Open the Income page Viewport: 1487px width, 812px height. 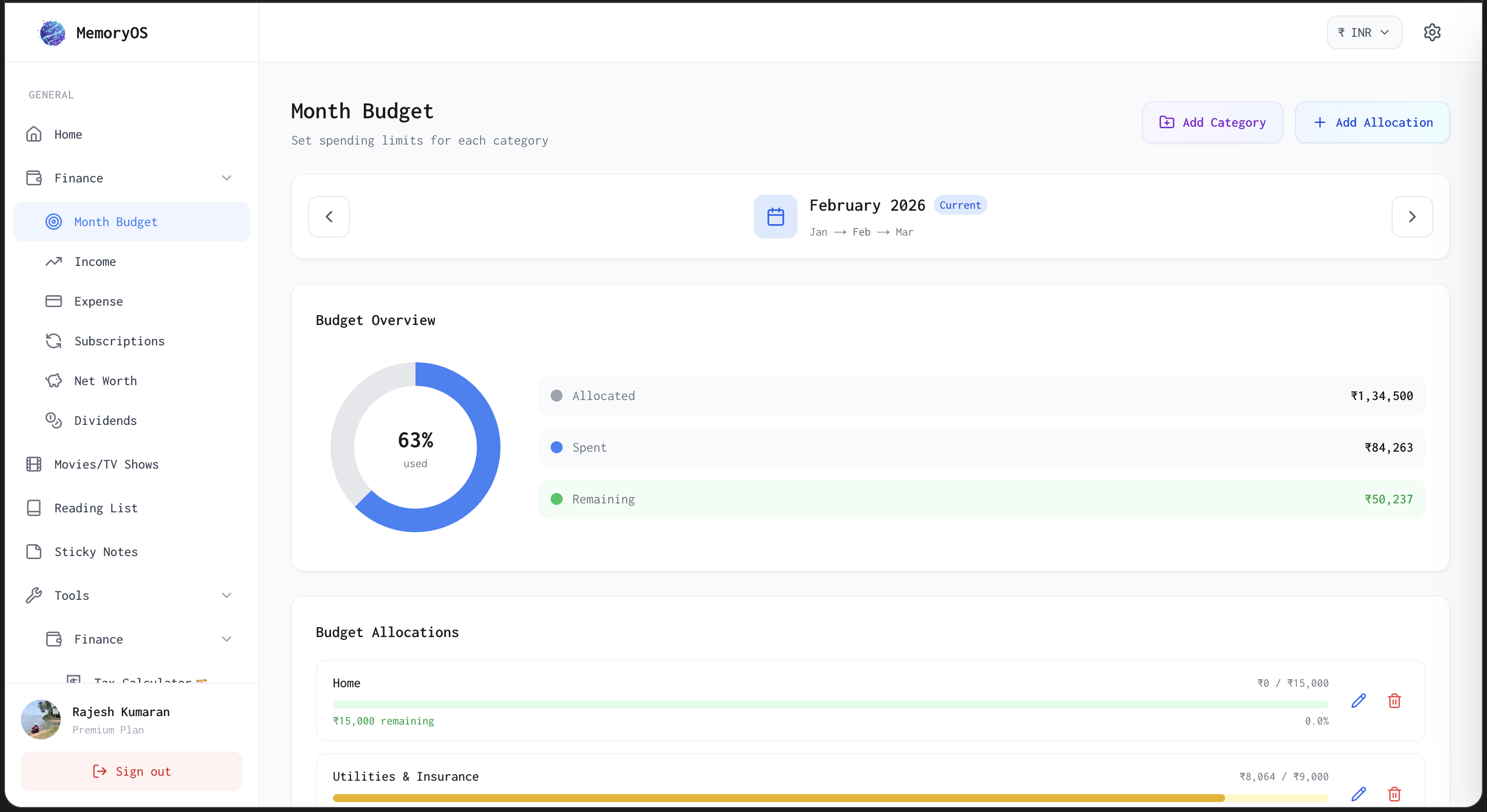tap(95, 262)
